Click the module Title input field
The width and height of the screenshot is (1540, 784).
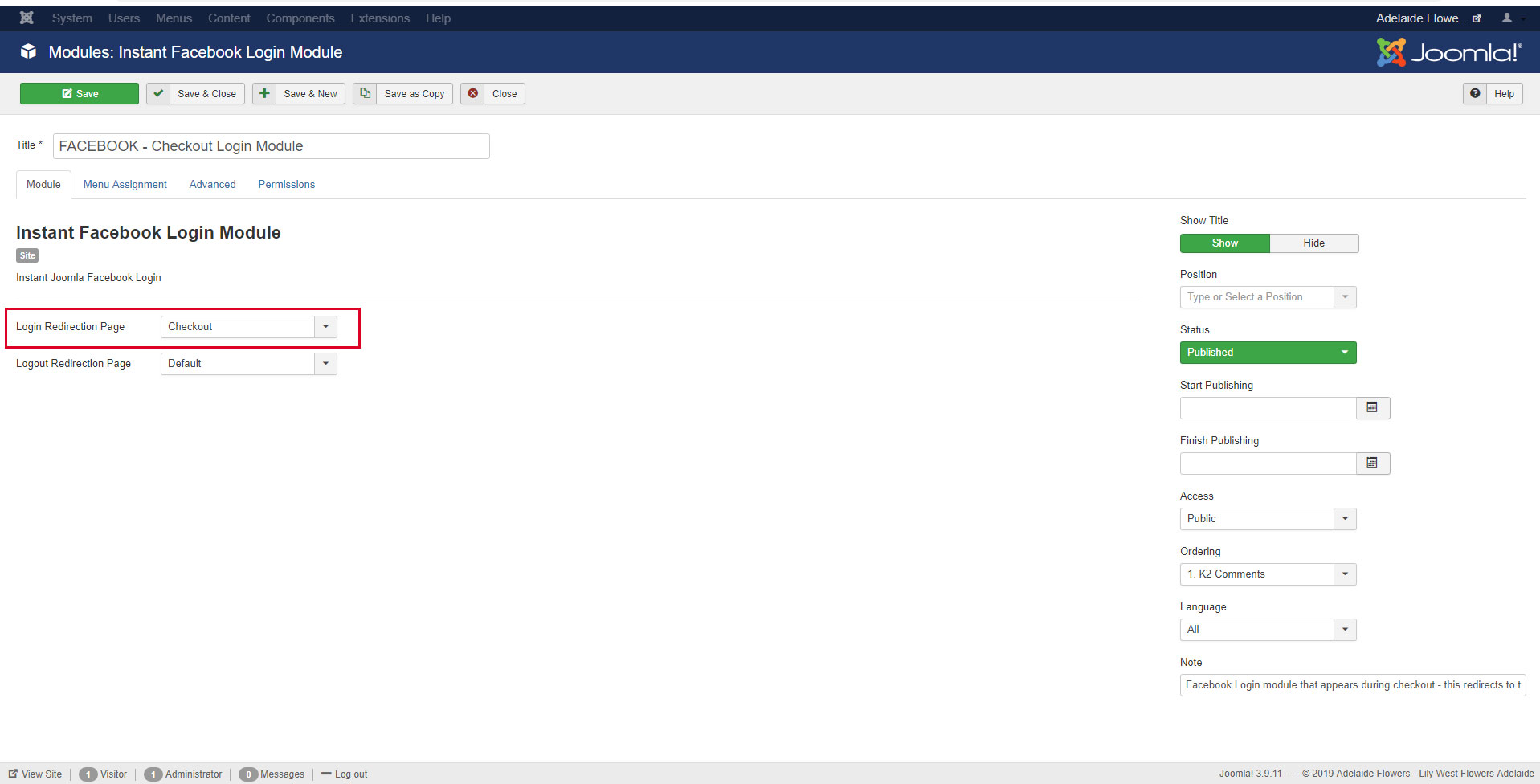(x=272, y=146)
